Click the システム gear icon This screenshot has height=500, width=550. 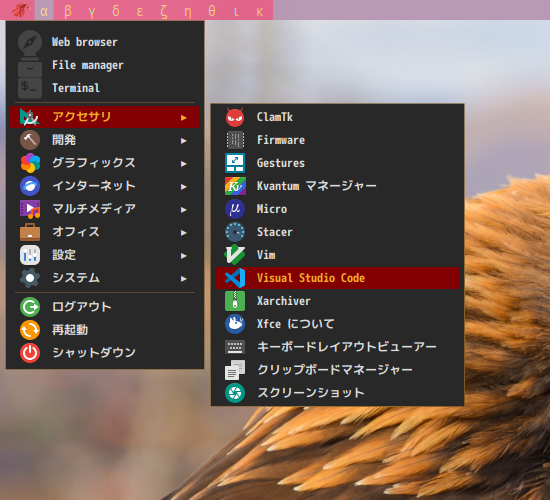[x=30, y=278]
